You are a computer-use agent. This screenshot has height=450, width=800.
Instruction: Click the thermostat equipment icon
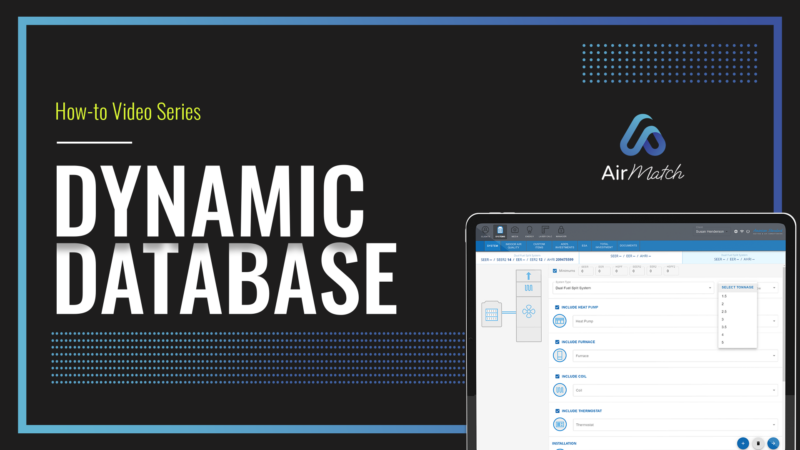point(558,424)
